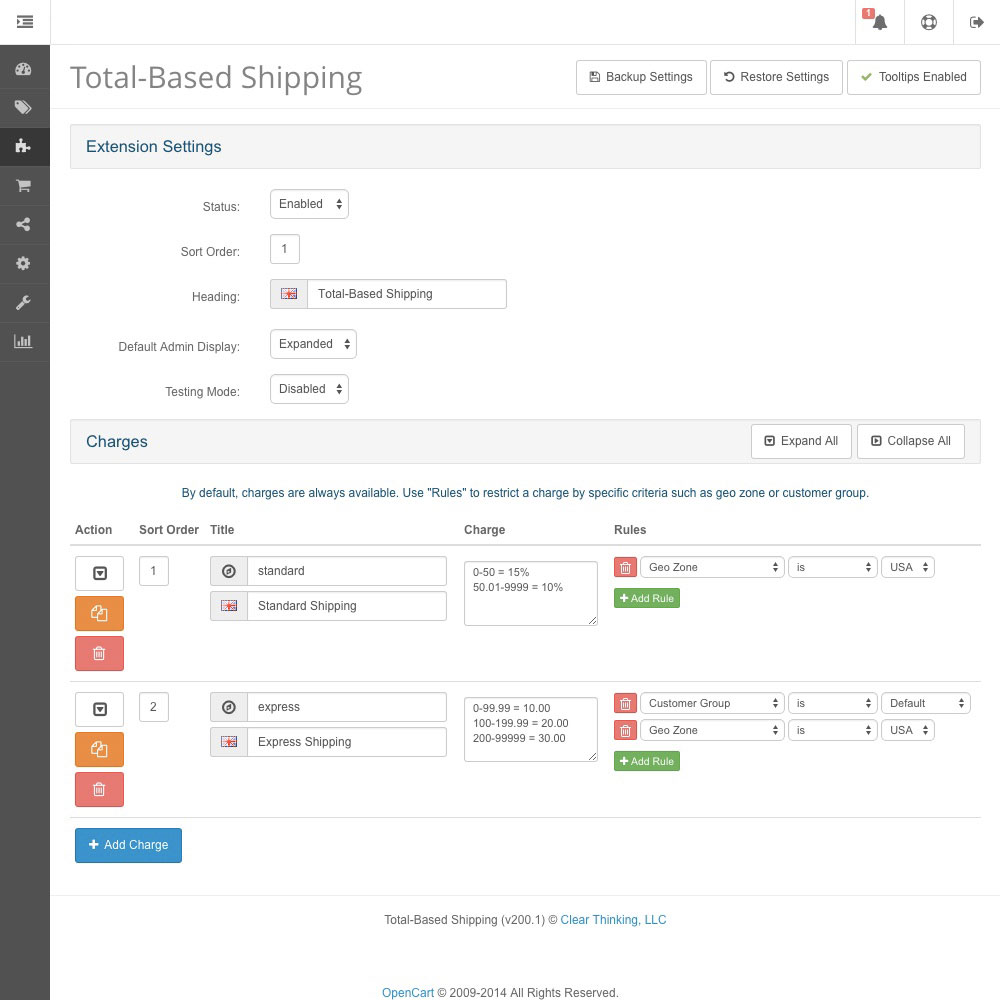Remove the Customer Group rule
Image resolution: width=1000 pixels, height=1000 pixels.
(x=625, y=704)
